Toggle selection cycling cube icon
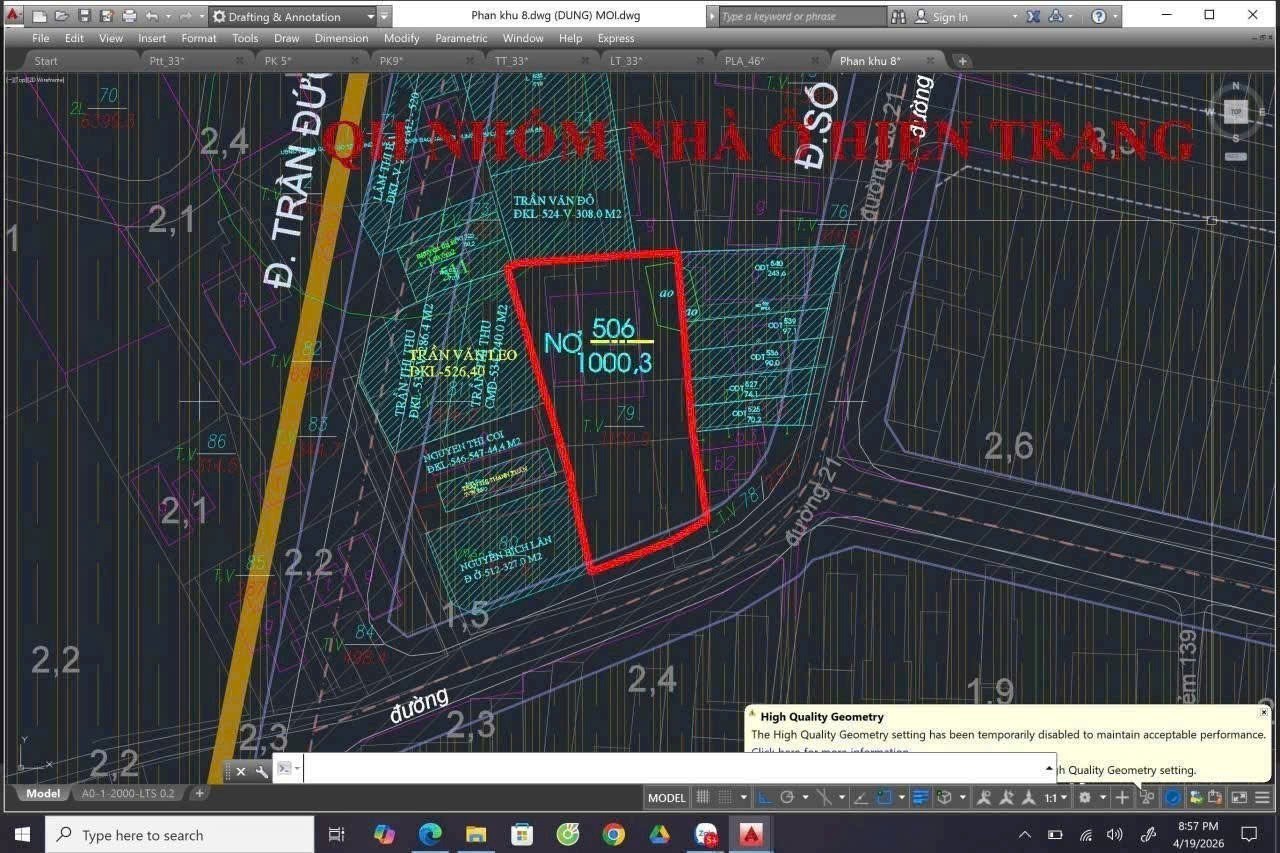 (x=943, y=797)
